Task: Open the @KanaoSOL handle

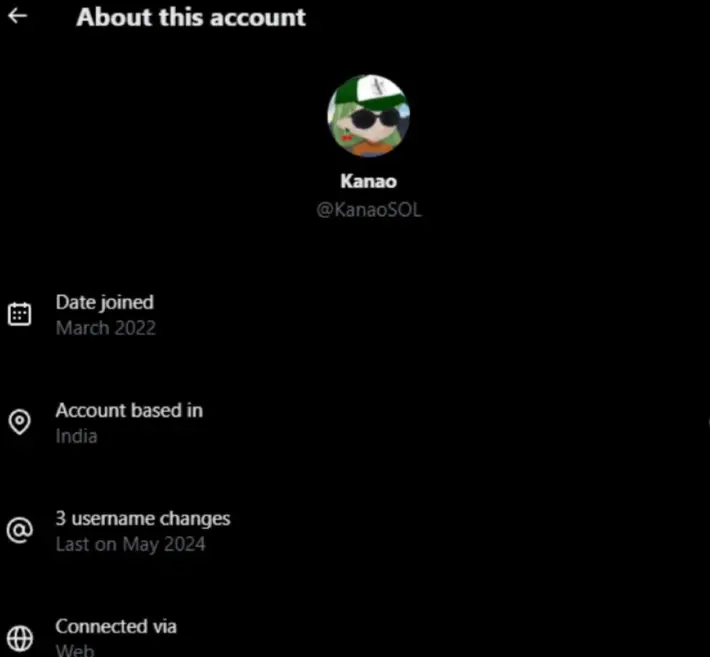Action: 369,210
